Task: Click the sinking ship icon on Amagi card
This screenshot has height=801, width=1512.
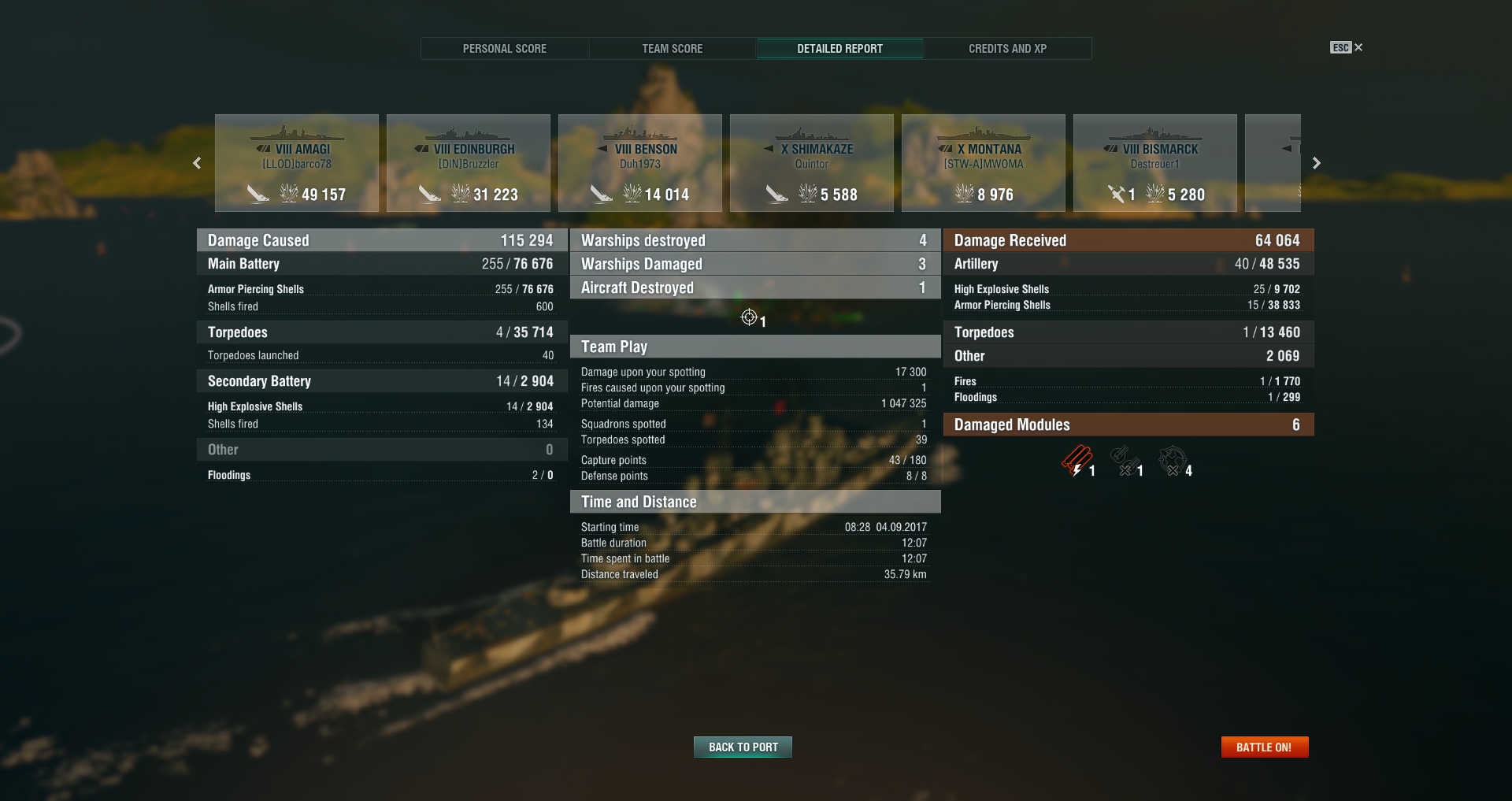Action: pyautogui.click(x=258, y=193)
